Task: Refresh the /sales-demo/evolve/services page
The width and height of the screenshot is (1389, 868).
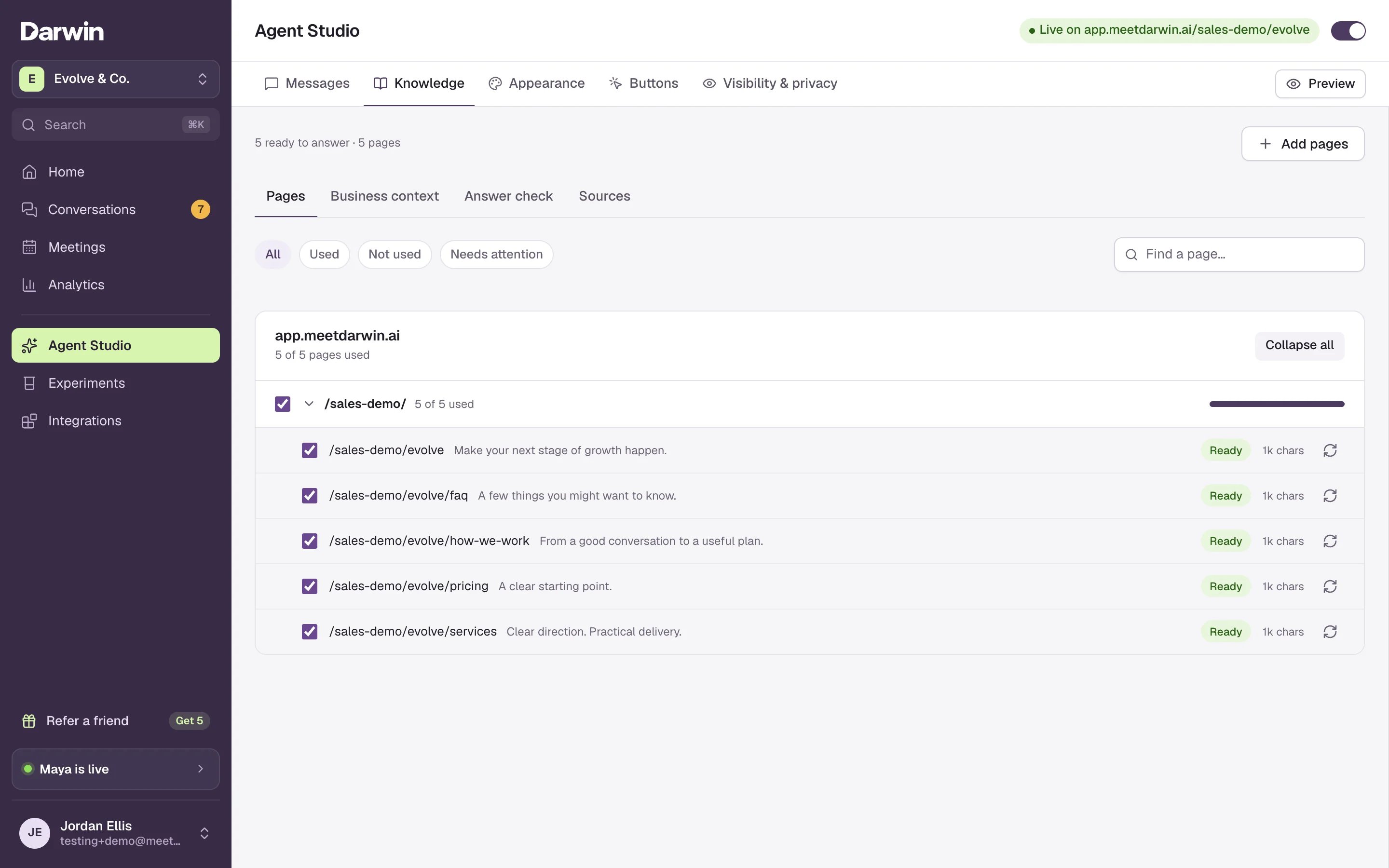Action: tap(1330, 632)
